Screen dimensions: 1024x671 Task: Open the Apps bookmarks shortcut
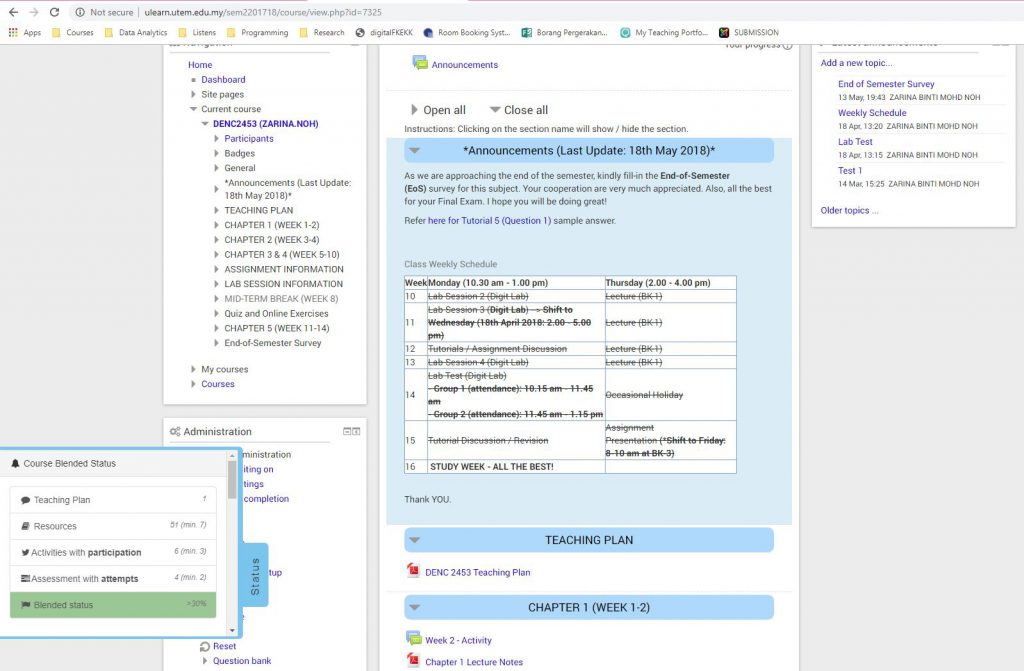pos(25,32)
